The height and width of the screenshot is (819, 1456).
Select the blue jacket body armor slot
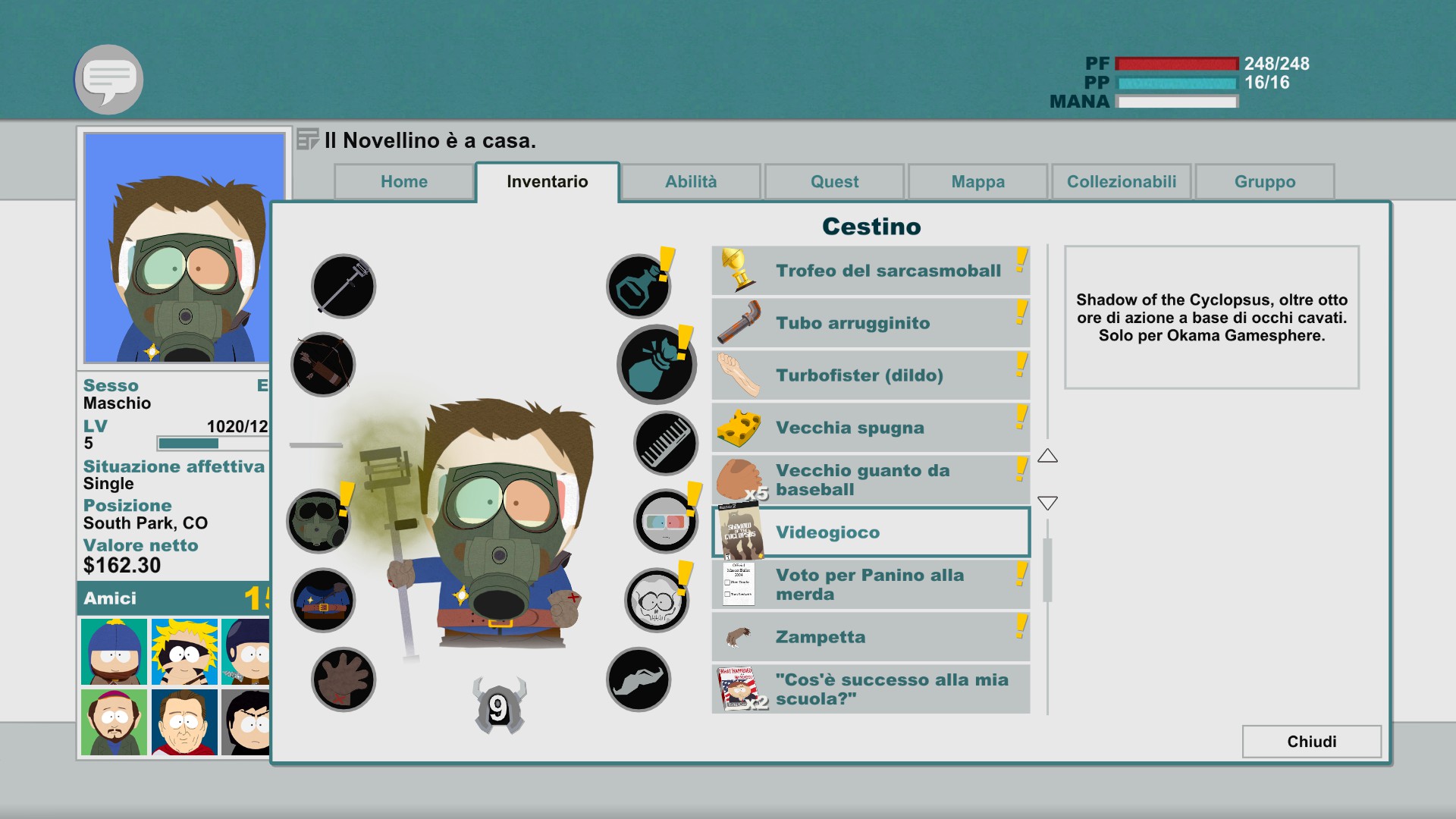click(x=323, y=600)
